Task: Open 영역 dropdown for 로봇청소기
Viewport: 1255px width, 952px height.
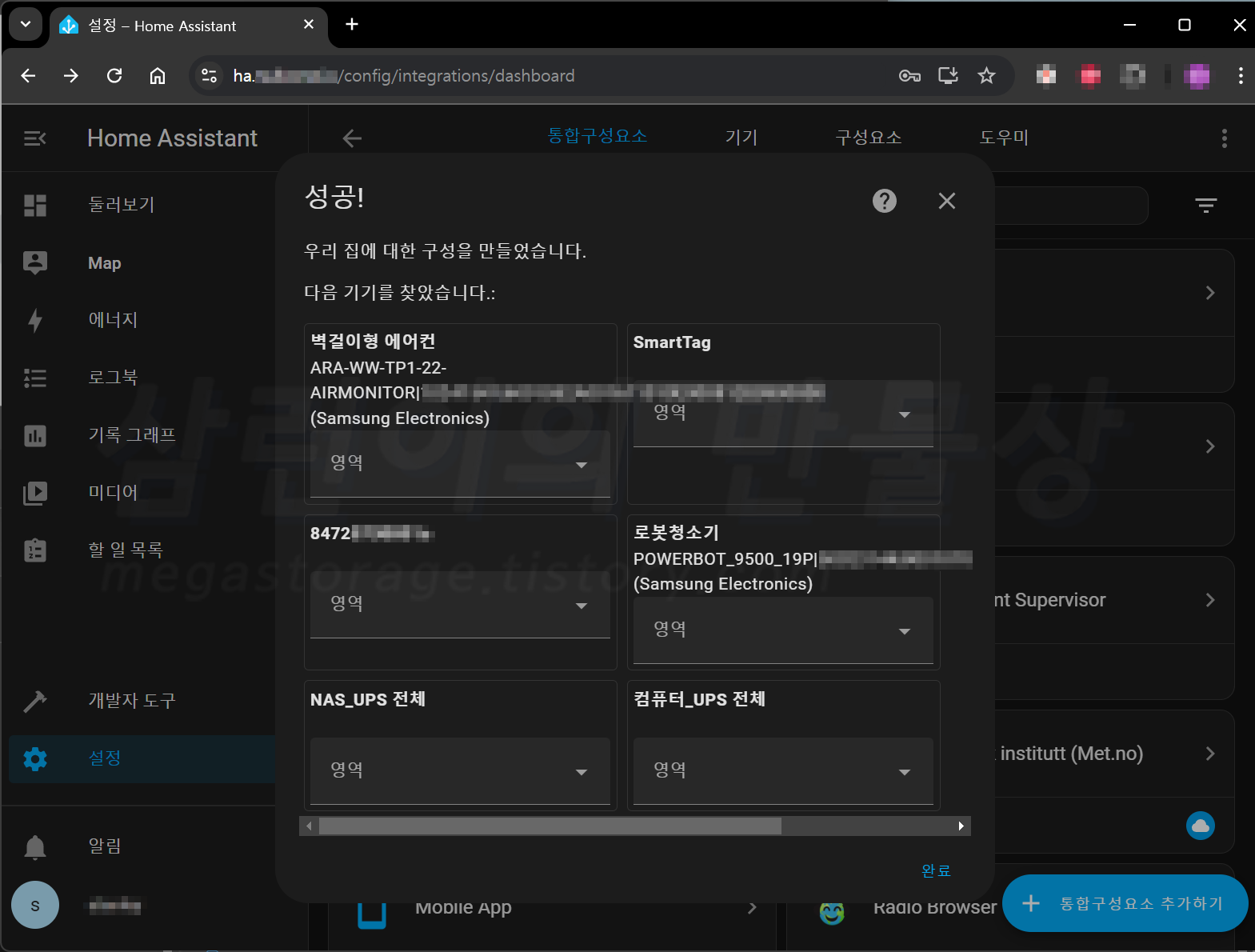Action: [783, 631]
